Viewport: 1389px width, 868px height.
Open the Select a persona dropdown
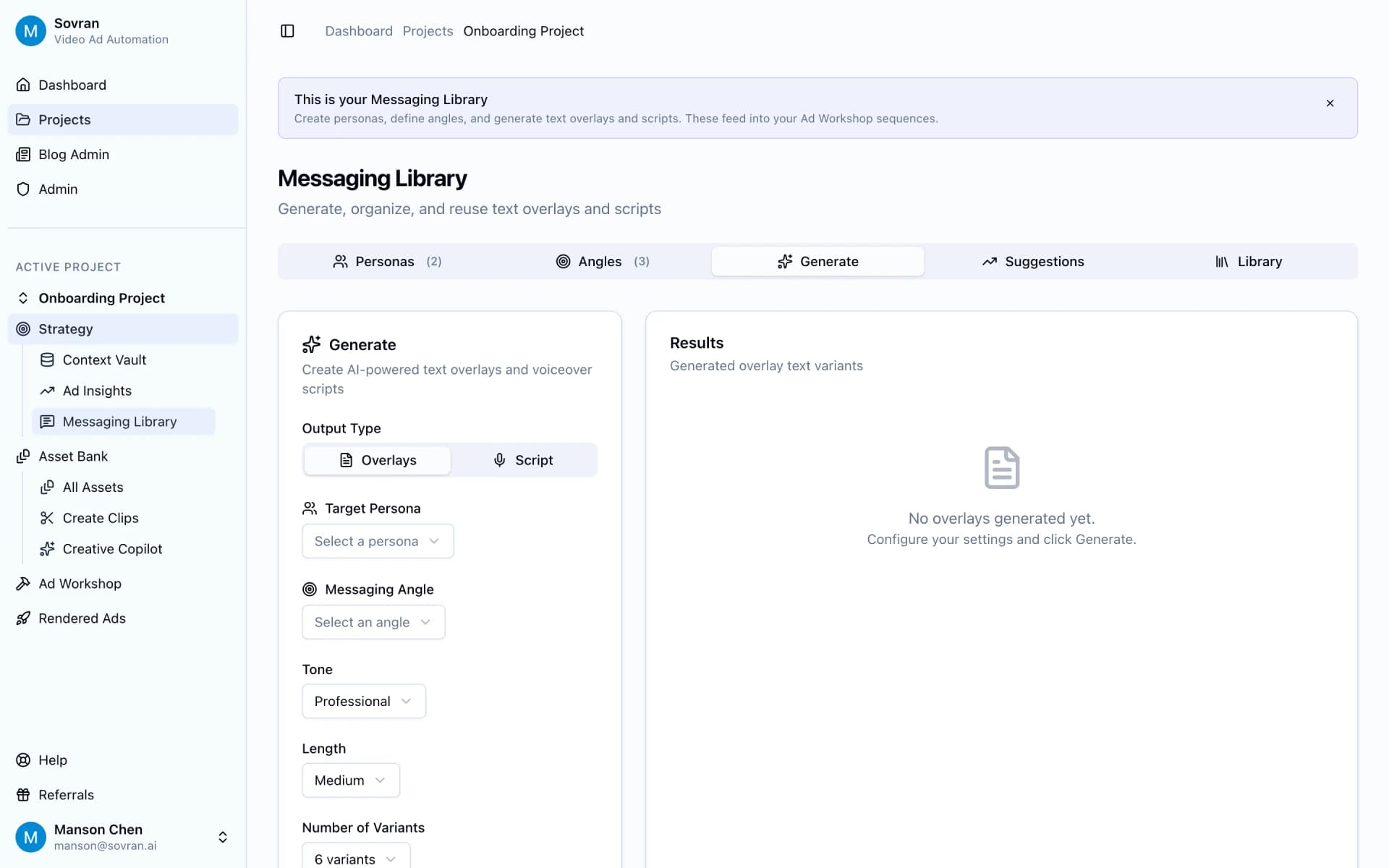[378, 541]
